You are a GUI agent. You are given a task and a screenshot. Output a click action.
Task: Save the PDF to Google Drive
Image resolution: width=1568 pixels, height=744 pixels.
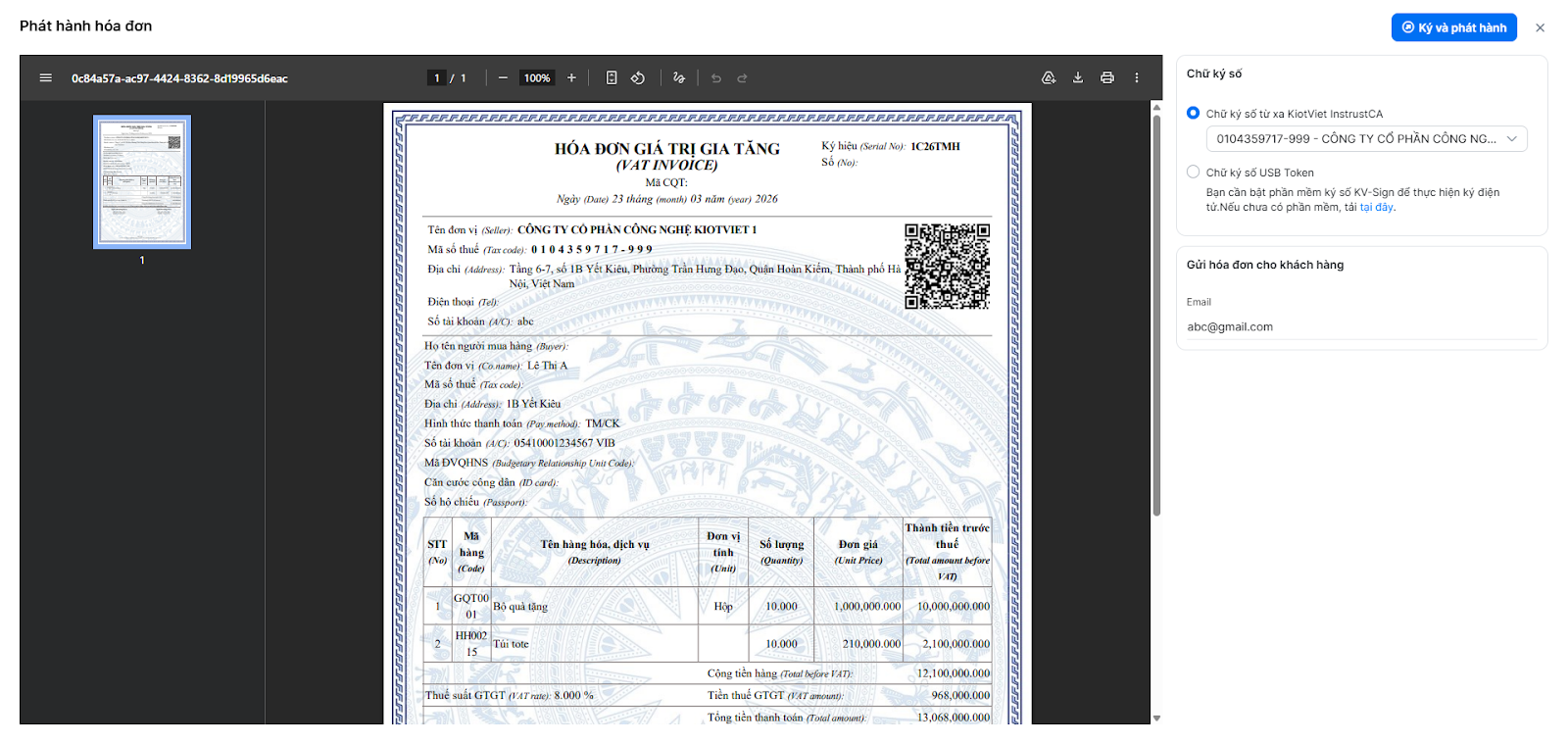click(1049, 78)
